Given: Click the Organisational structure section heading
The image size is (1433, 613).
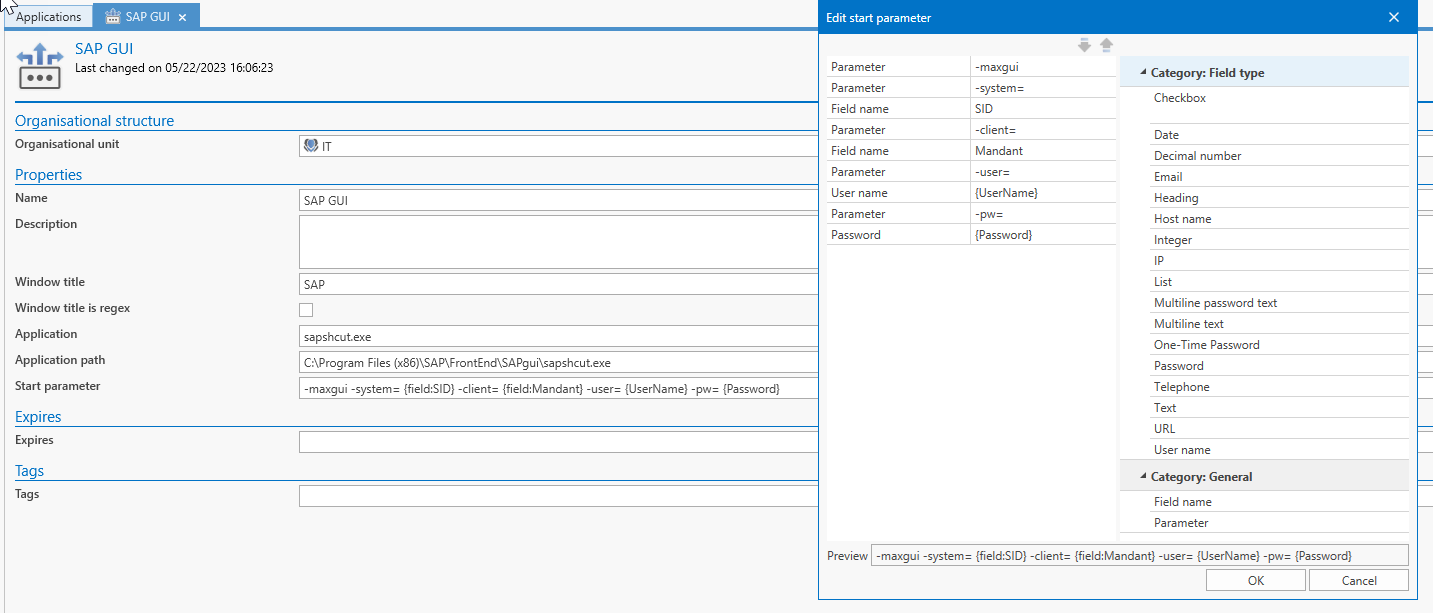Looking at the screenshot, I should coord(94,121).
